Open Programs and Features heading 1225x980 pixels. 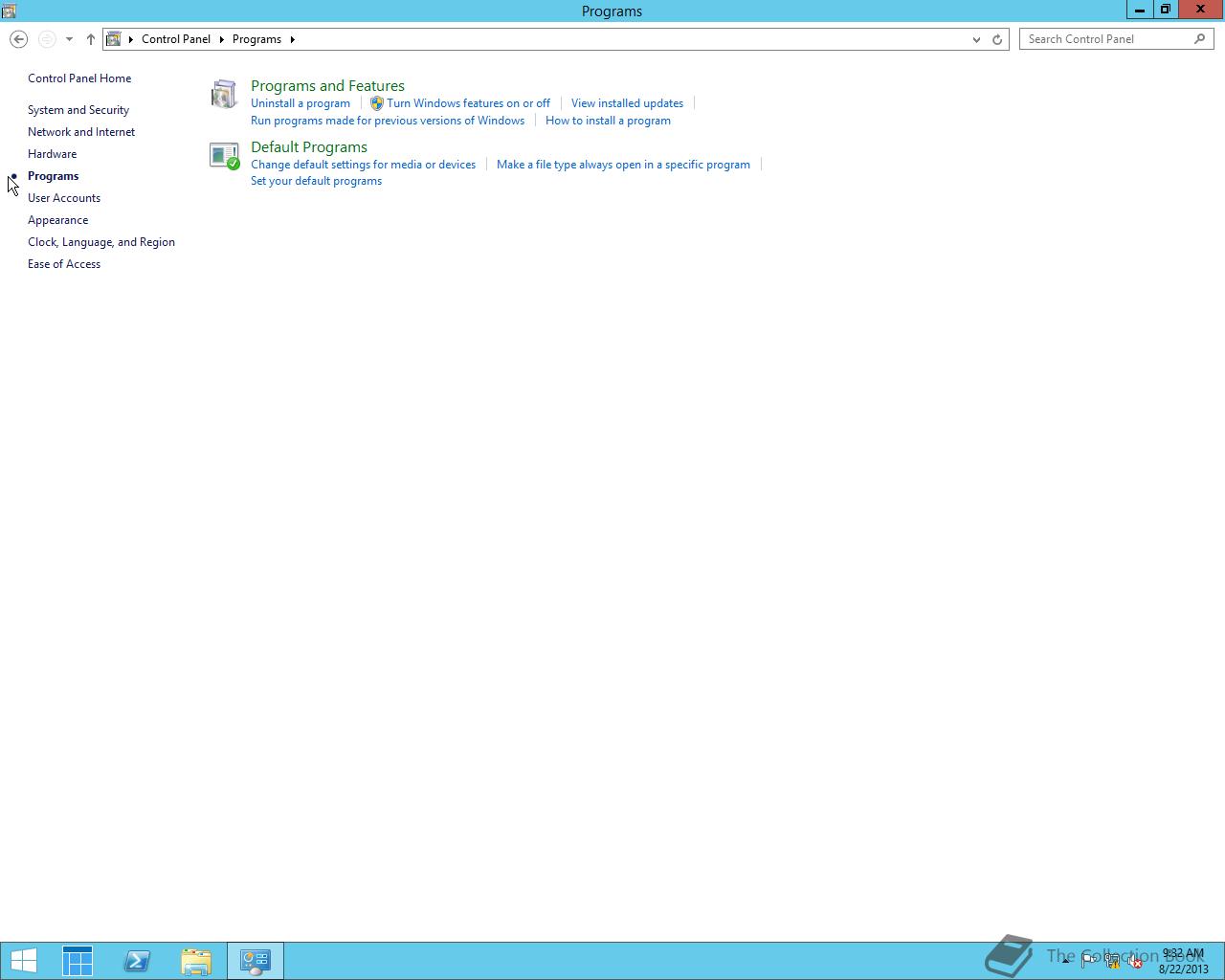(327, 86)
